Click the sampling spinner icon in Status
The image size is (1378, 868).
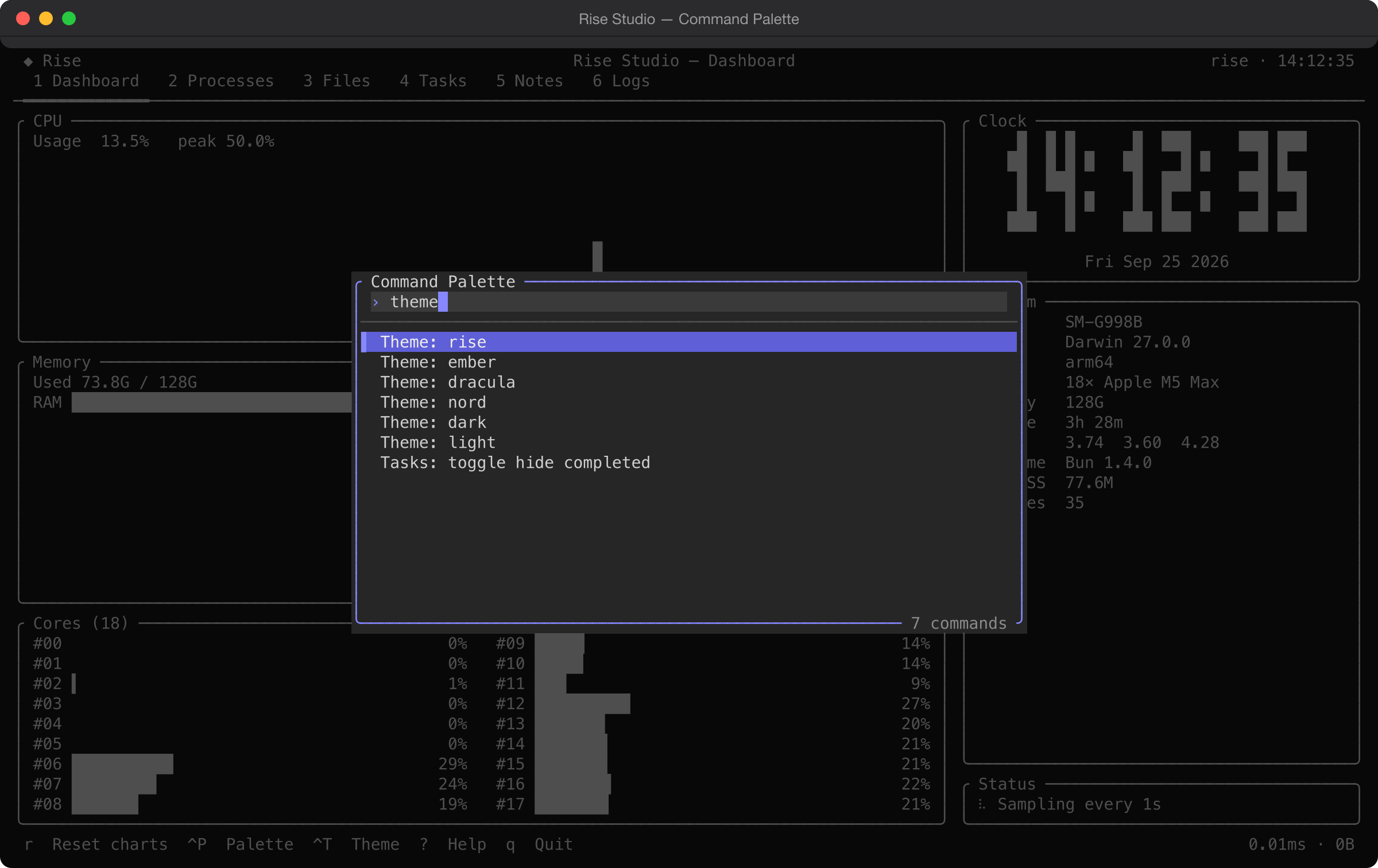(982, 804)
